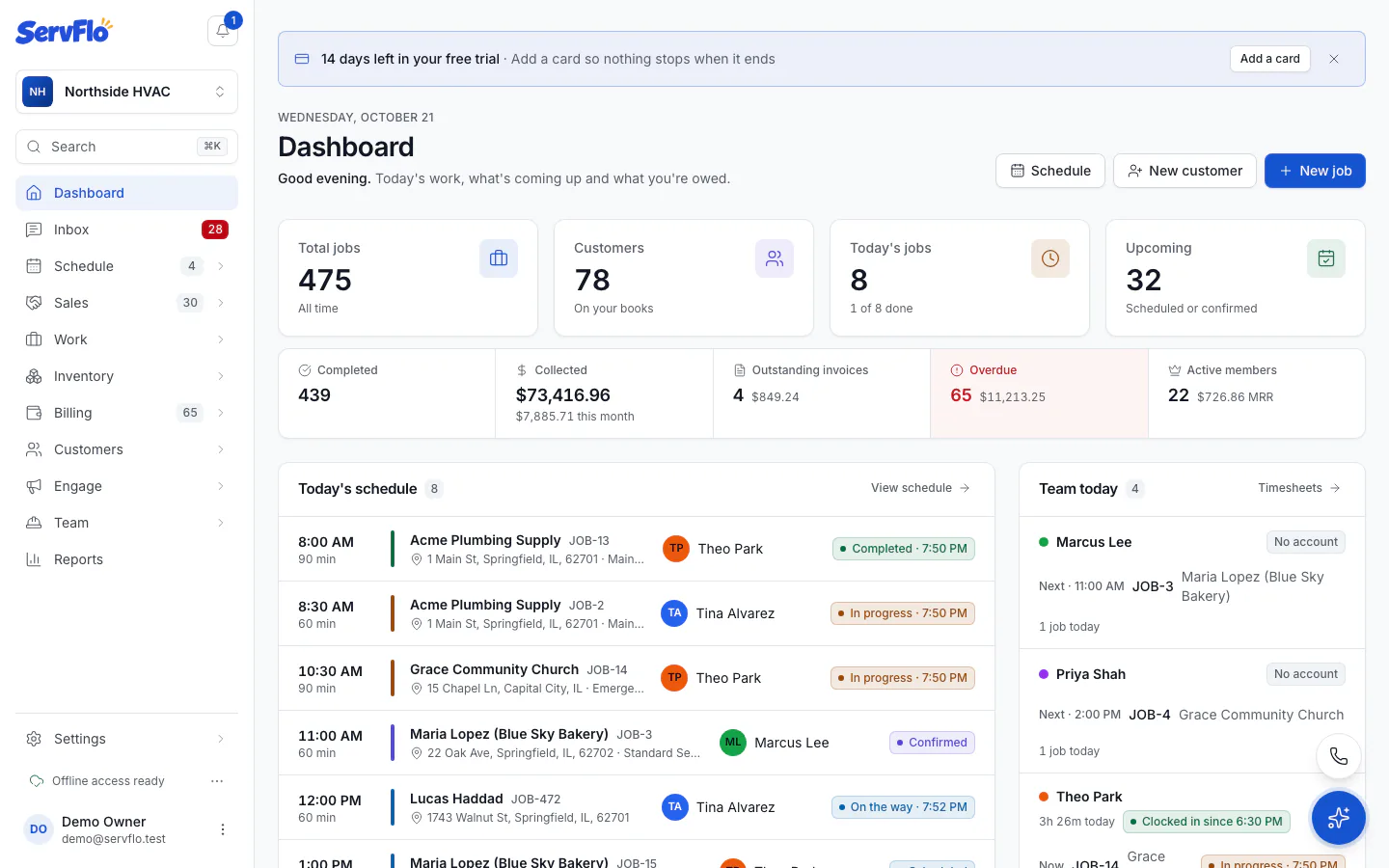
Task: Go to Dashboard in sidebar
Action: [126, 193]
